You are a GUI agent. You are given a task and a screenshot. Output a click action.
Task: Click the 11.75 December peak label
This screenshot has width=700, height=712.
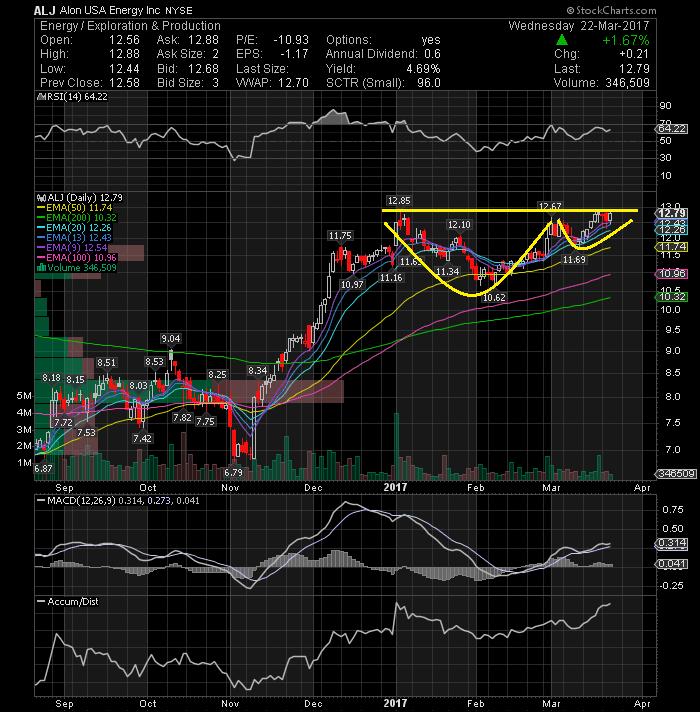340,236
